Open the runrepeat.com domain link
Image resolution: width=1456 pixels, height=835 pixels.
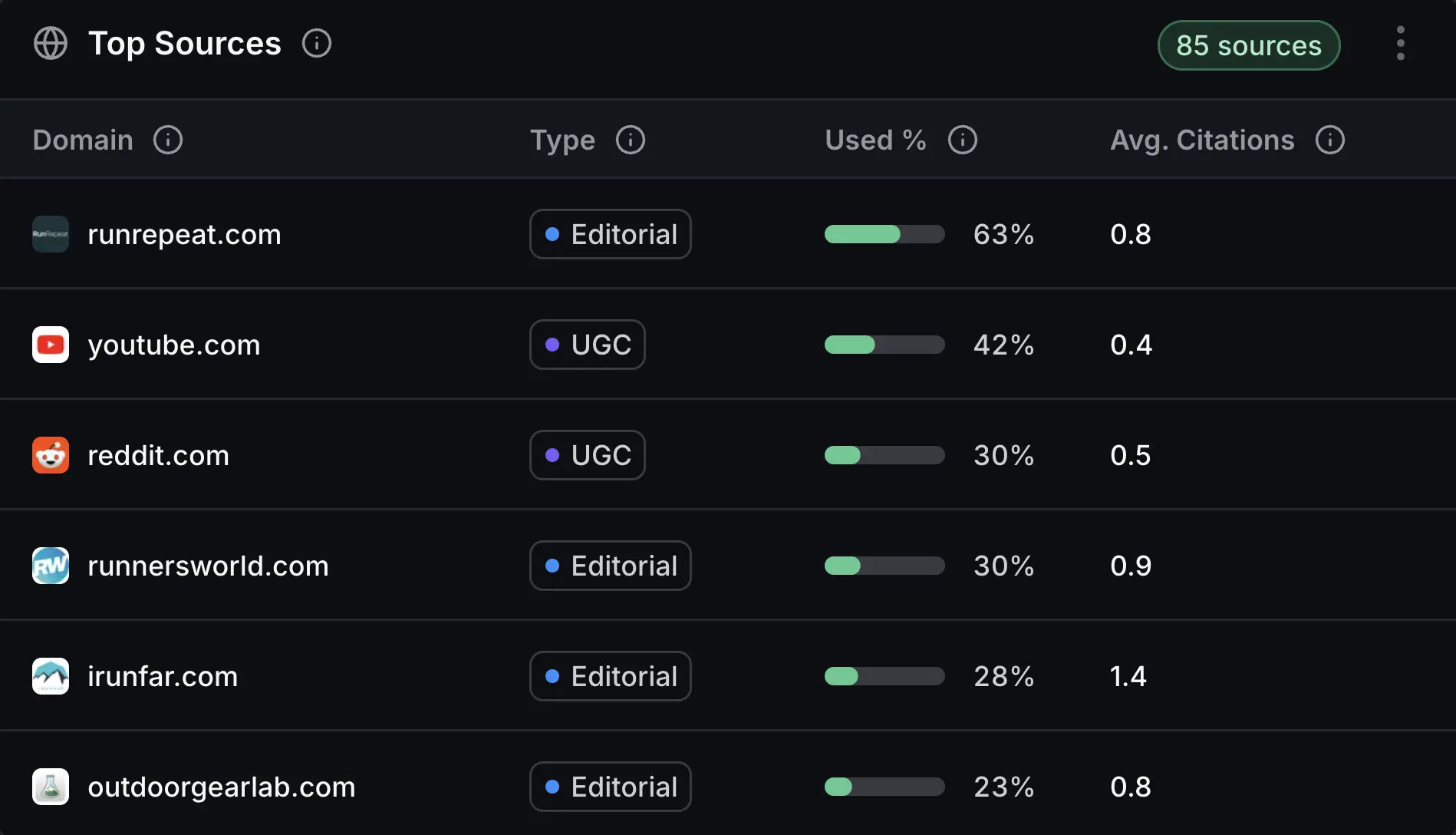pyautogui.click(x=184, y=234)
